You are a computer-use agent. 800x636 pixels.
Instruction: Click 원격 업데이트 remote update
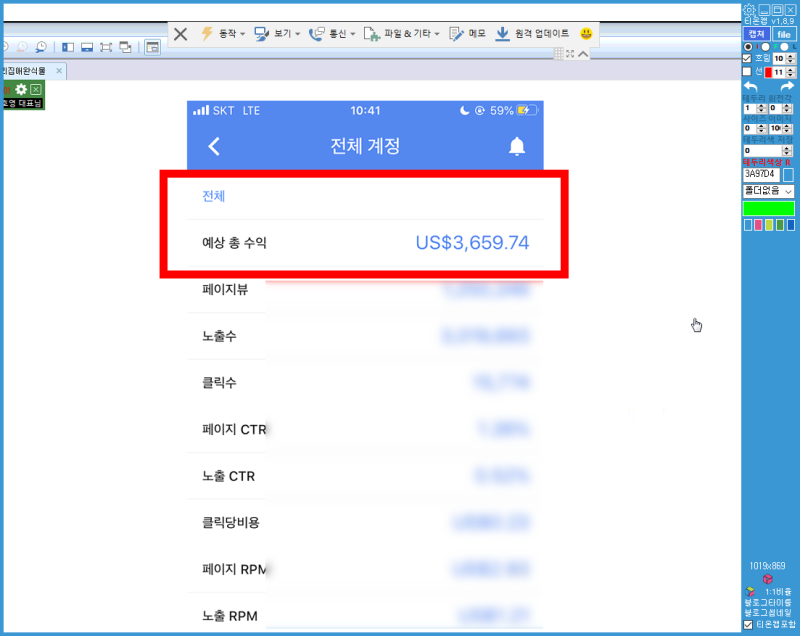(x=532, y=34)
